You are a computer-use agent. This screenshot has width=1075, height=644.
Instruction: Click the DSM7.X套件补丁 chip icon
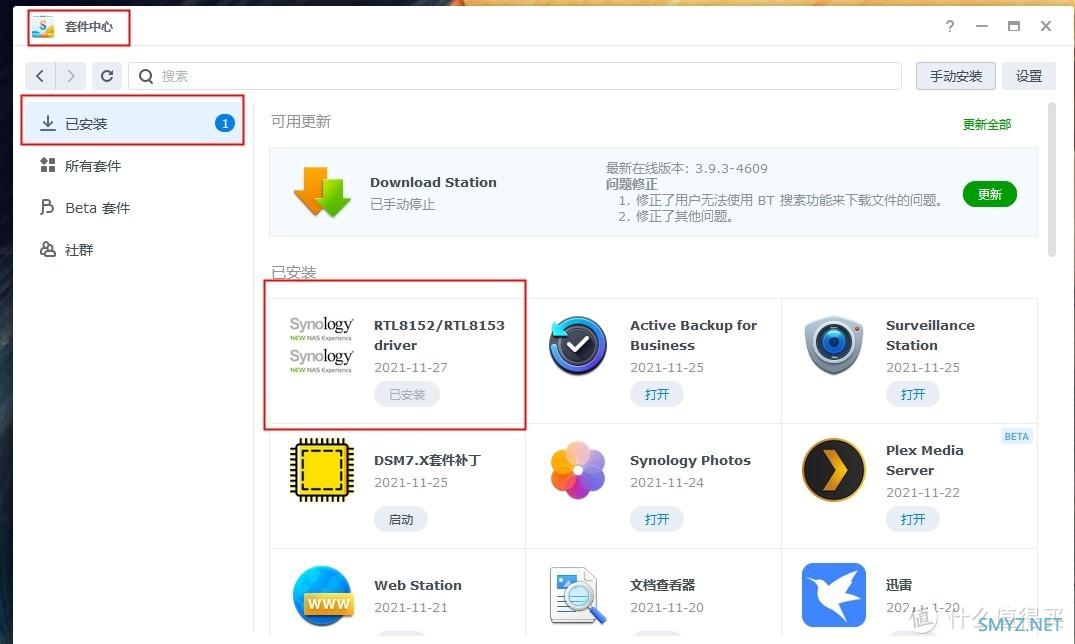[322, 470]
